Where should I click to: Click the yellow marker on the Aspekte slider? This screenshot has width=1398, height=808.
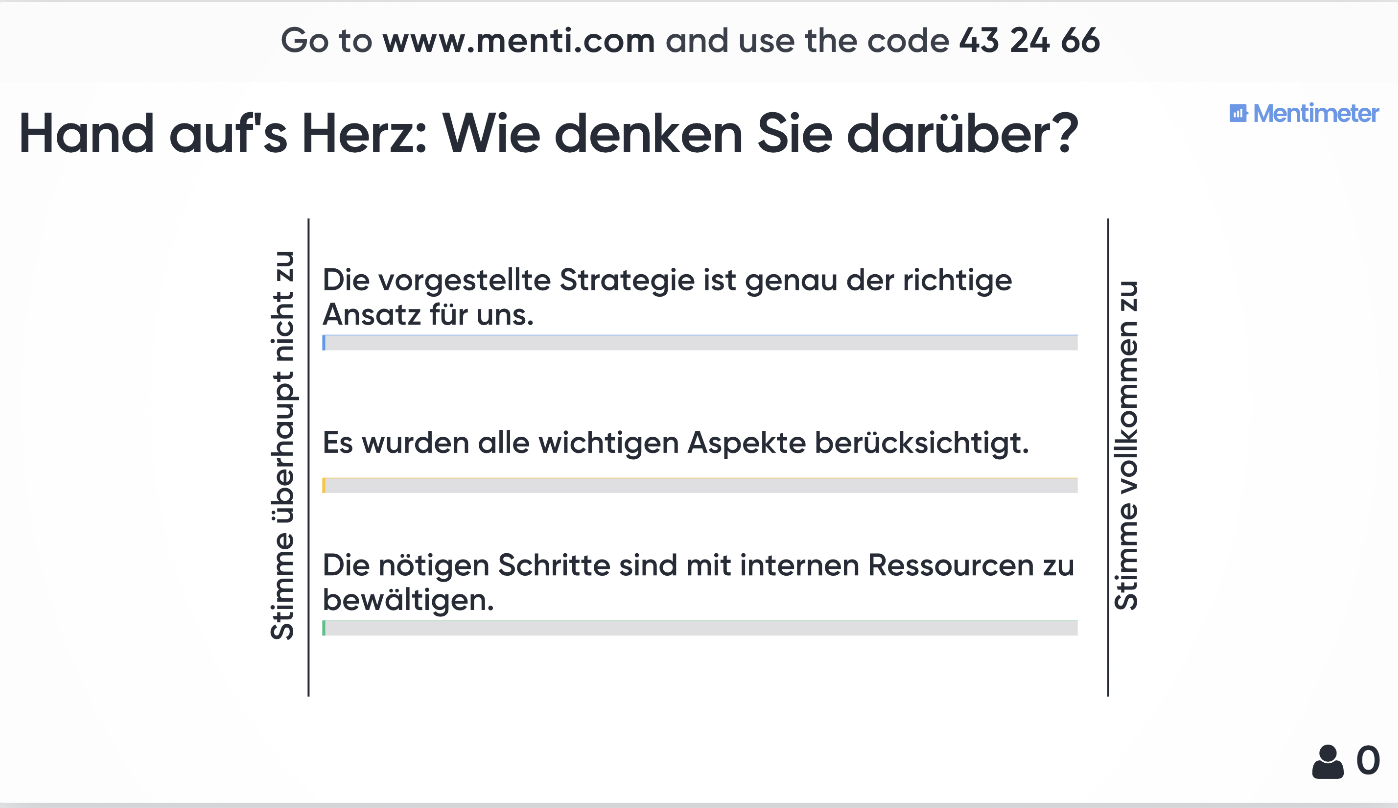pyautogui.click(x=324, y=485)
